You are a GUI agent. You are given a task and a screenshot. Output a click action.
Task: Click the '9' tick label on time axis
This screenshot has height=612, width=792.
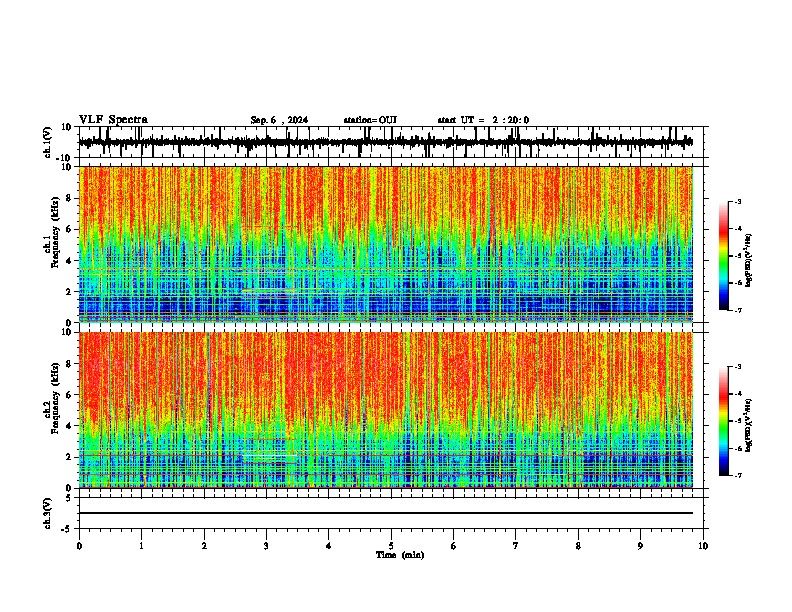(x=640, y=546)
